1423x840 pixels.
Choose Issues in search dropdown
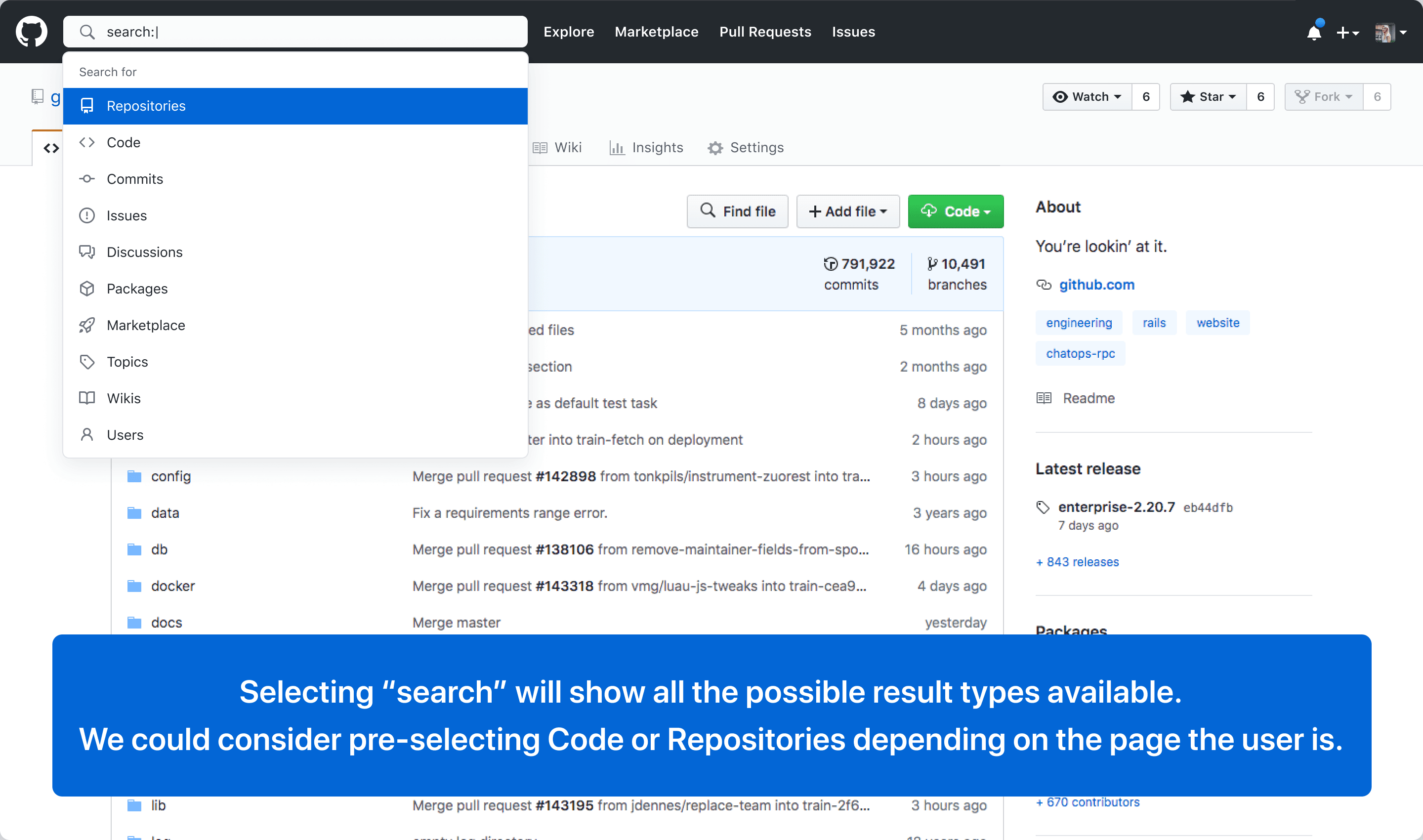(x=295, y=215)
